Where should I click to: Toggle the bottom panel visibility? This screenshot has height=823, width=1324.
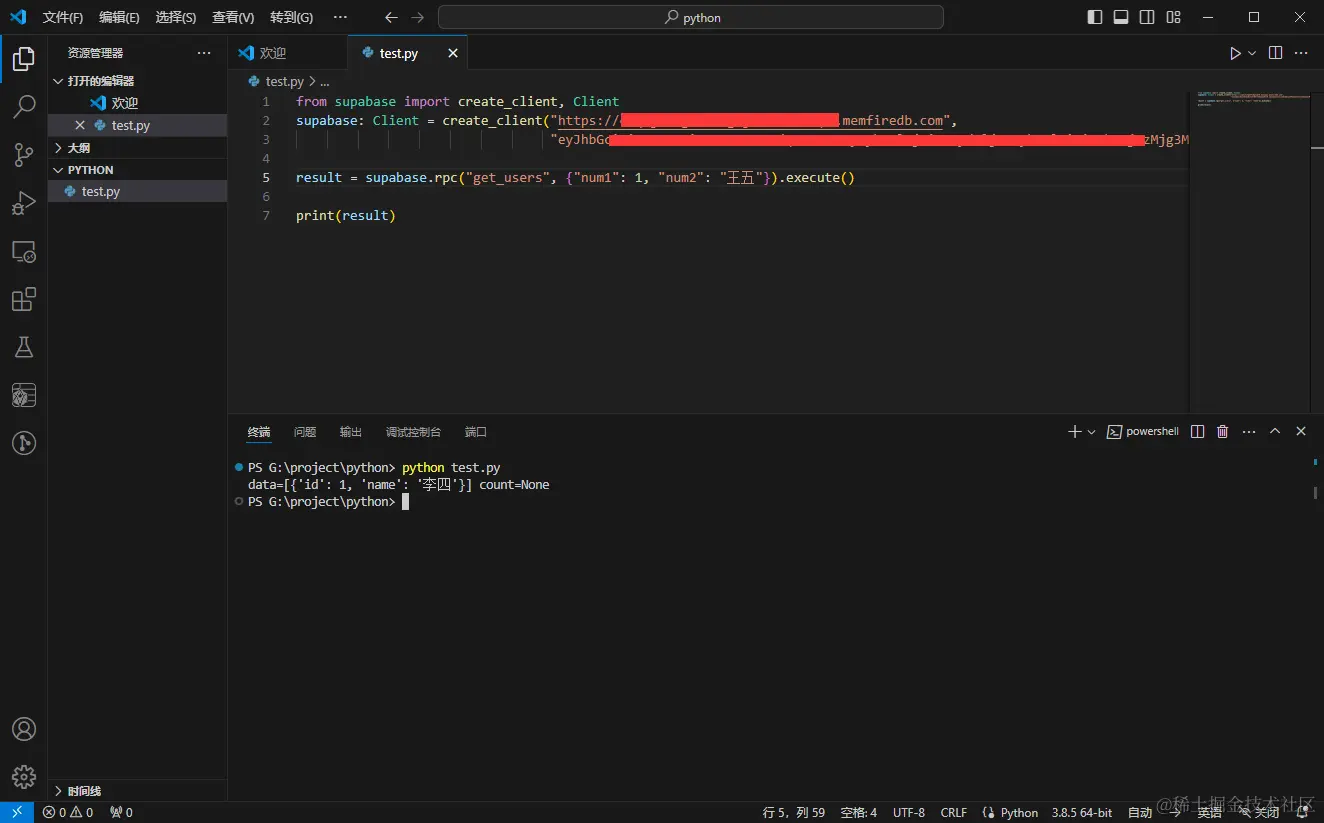click(x=1121, y=17)
